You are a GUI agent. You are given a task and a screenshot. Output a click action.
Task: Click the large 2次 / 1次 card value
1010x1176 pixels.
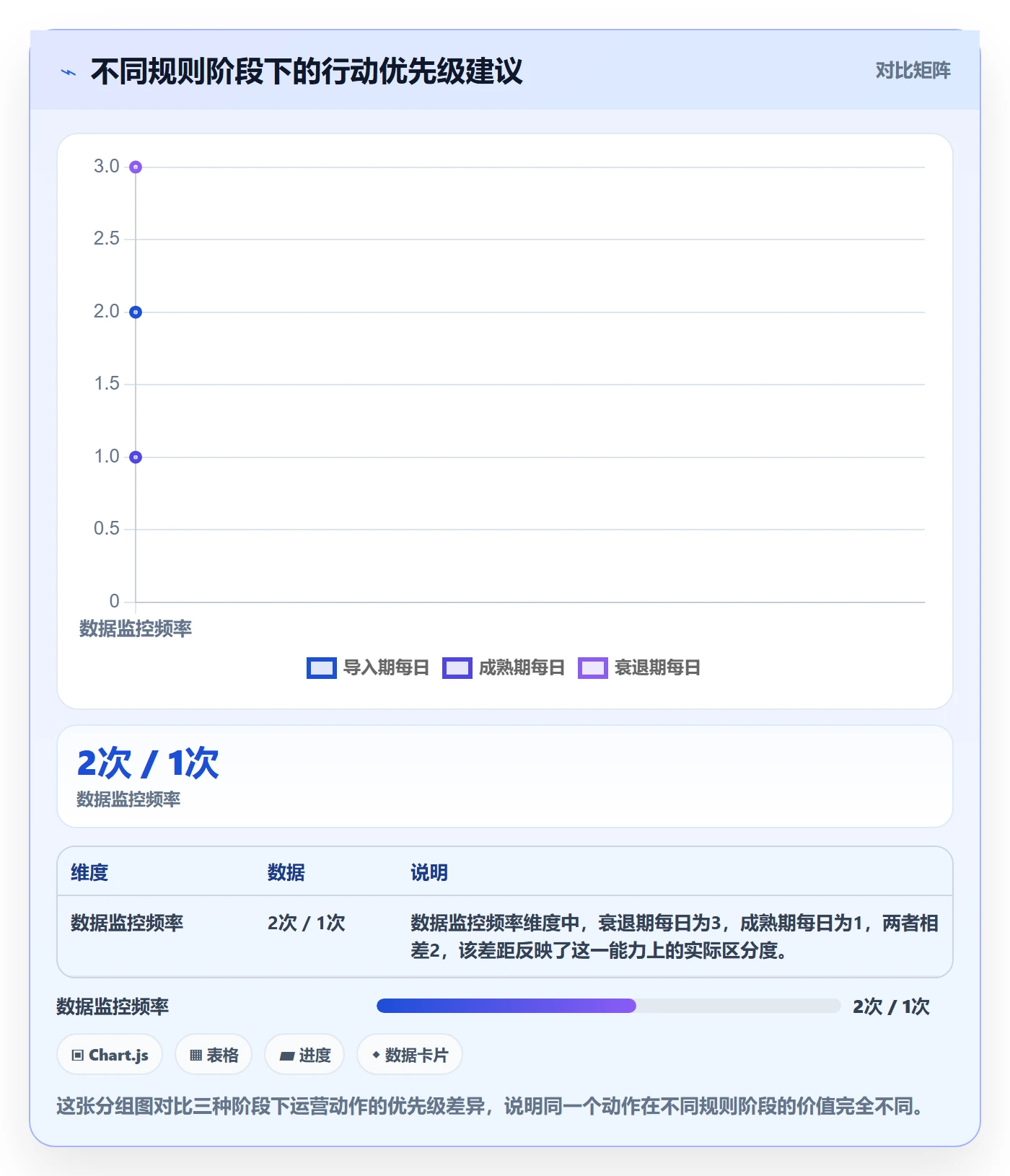[x=148, y=763]
